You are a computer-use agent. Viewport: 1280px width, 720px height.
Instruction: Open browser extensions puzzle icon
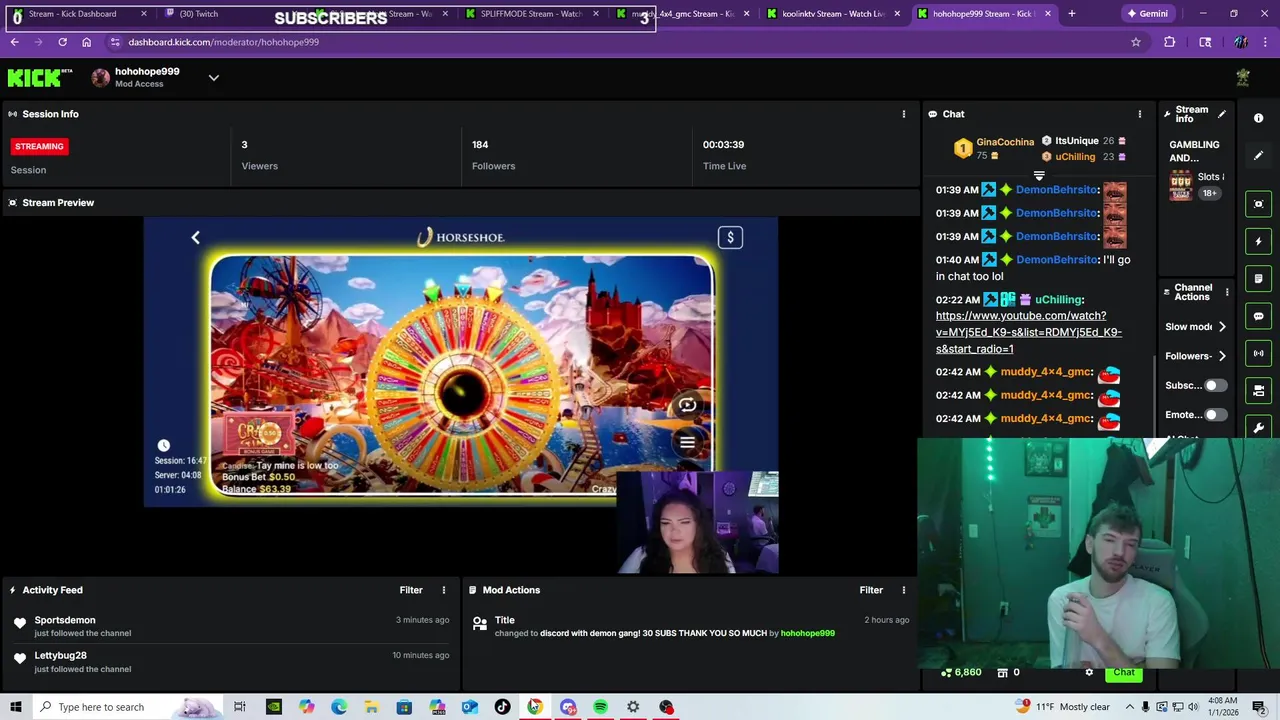[x=1169, y=42]
